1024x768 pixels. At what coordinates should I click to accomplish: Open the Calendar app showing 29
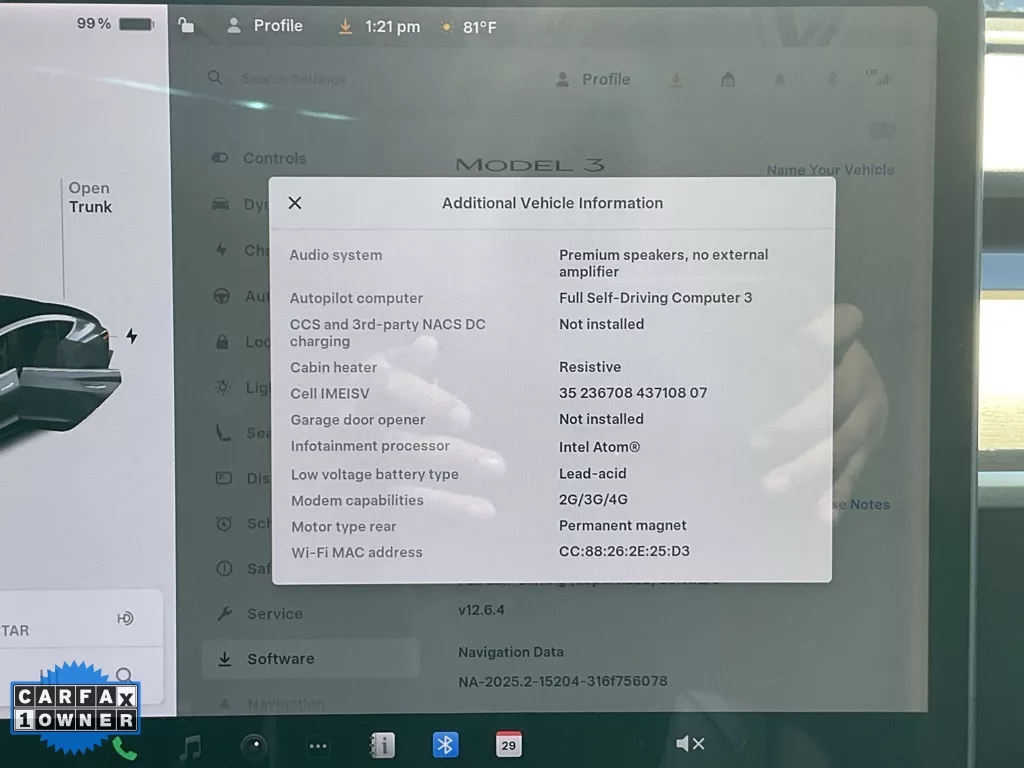click(509, 745)
